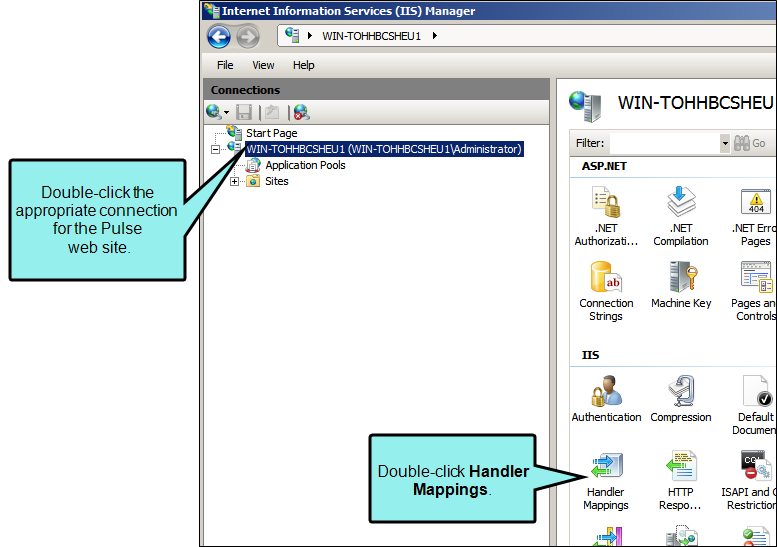Open the Help menu
Image resolution: width=777 pixels, height=547 pixels.
(303, 65)
